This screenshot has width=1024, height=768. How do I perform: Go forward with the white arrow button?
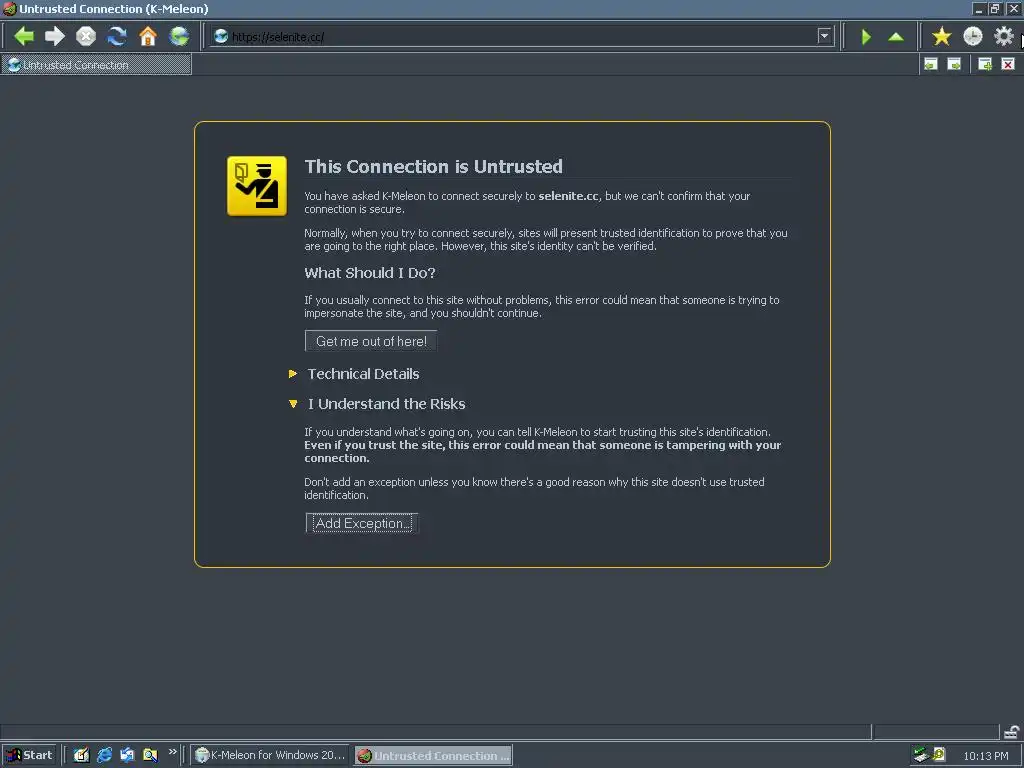55,36
